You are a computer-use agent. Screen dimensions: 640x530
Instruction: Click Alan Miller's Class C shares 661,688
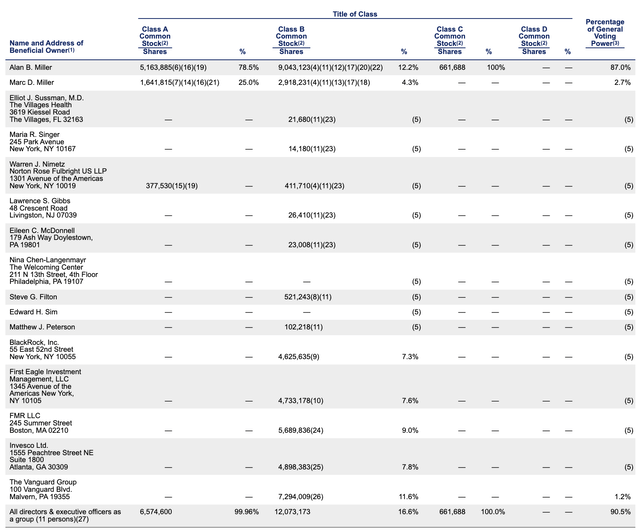click(452, 67)
